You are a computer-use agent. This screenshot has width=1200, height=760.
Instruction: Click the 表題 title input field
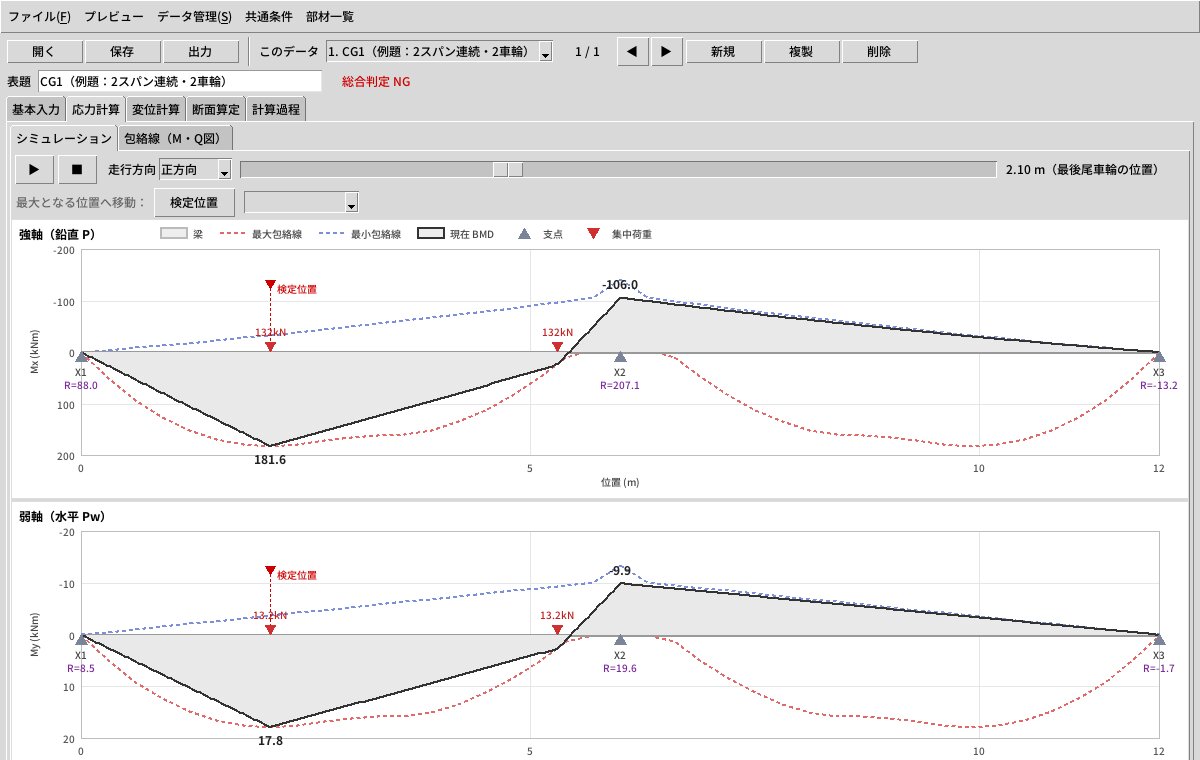180,81
